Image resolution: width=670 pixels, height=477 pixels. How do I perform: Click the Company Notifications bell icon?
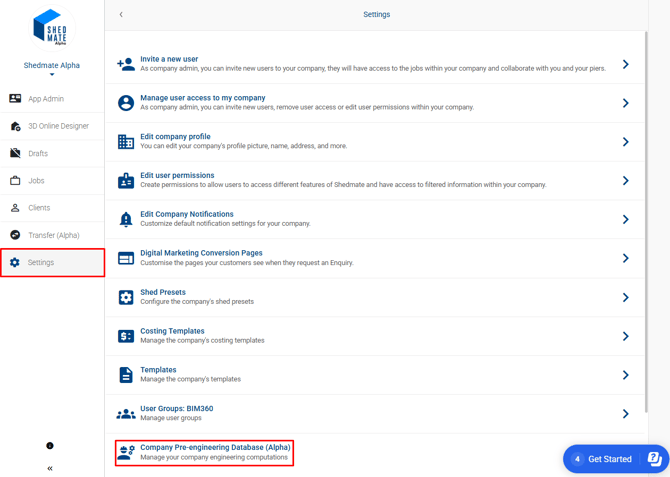(126, 219)
